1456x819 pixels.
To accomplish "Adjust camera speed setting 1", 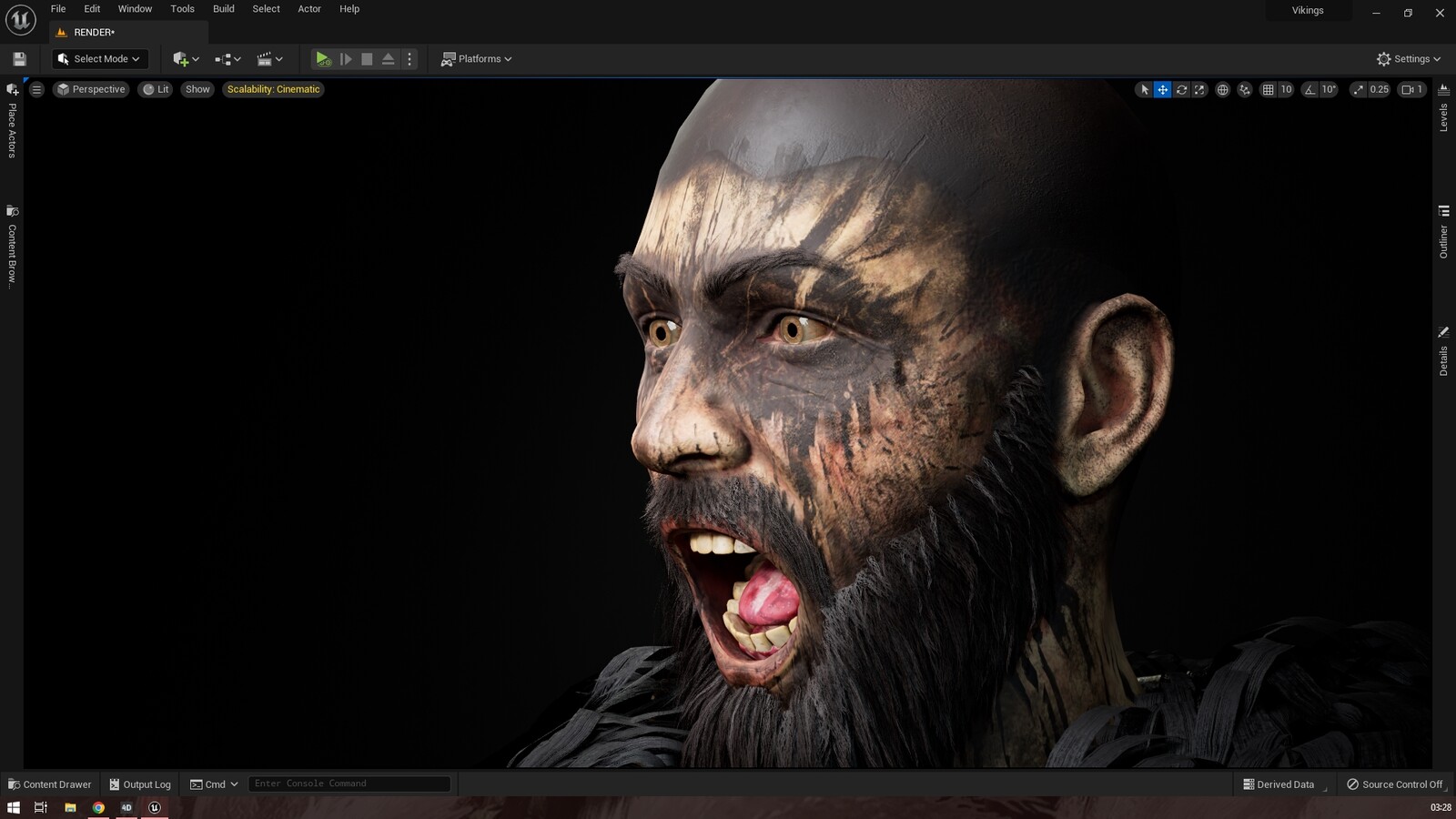I will (1412, 89).
